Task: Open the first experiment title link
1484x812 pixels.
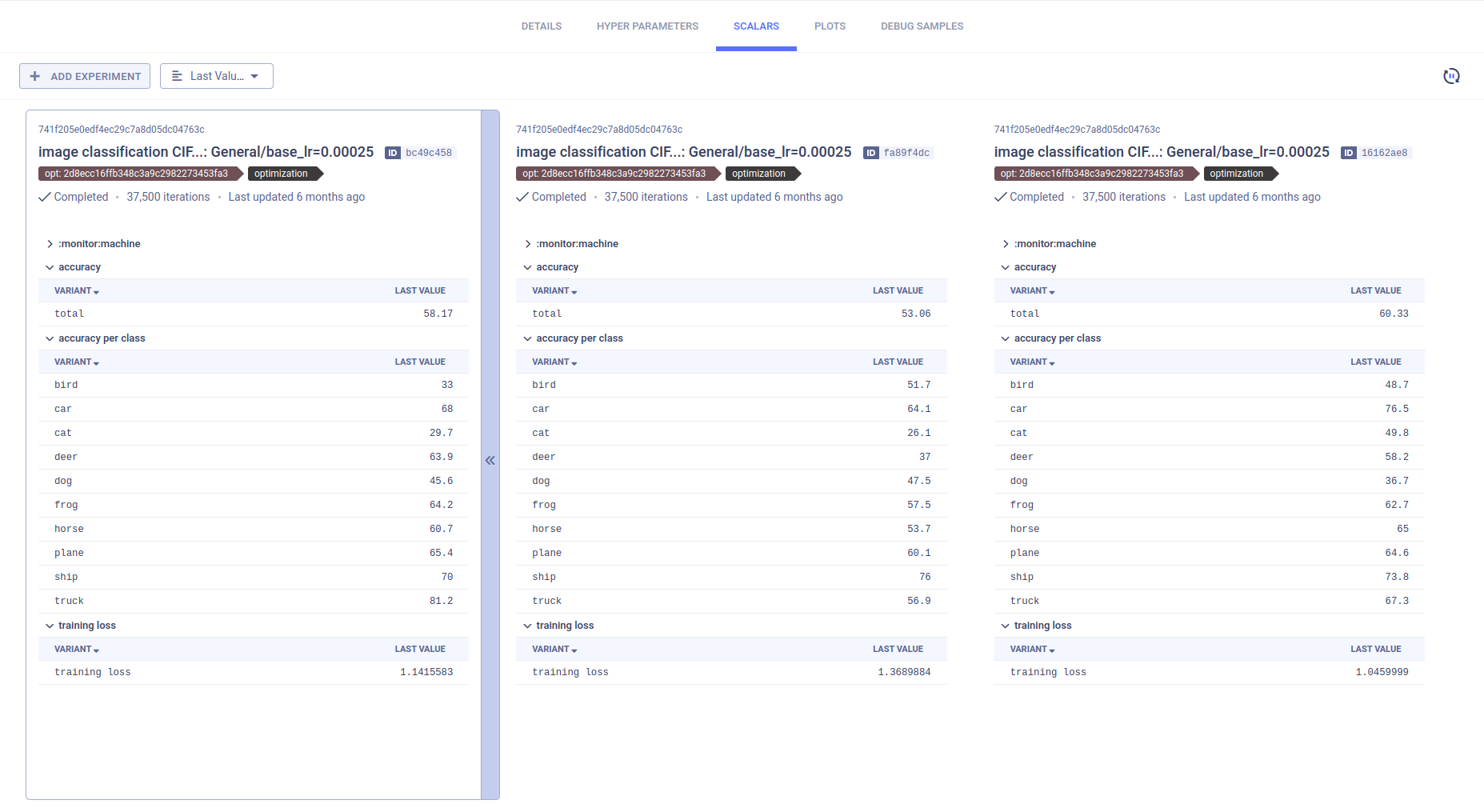Action: point(206,152)
